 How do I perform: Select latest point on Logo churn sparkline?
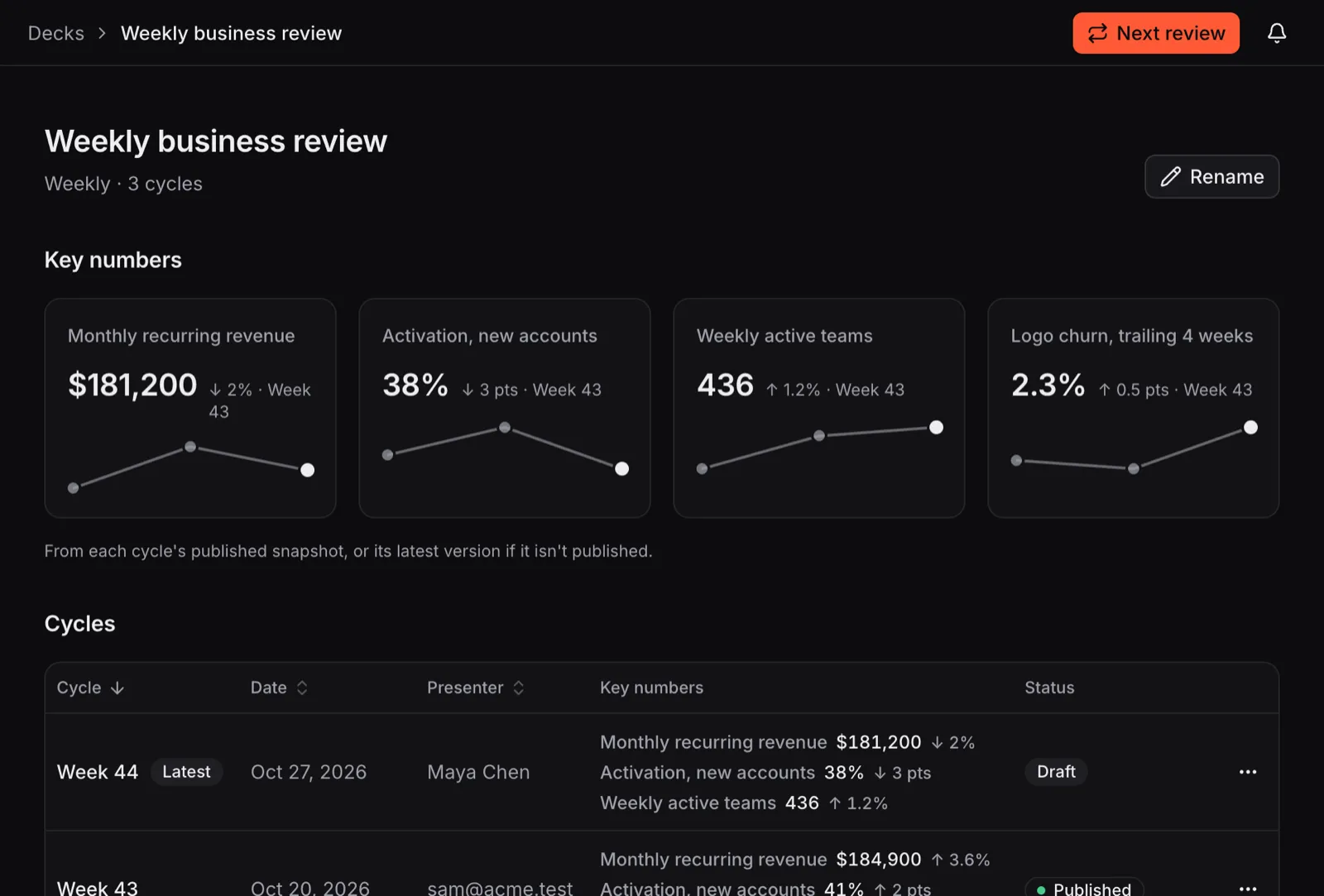point(1250,428)
